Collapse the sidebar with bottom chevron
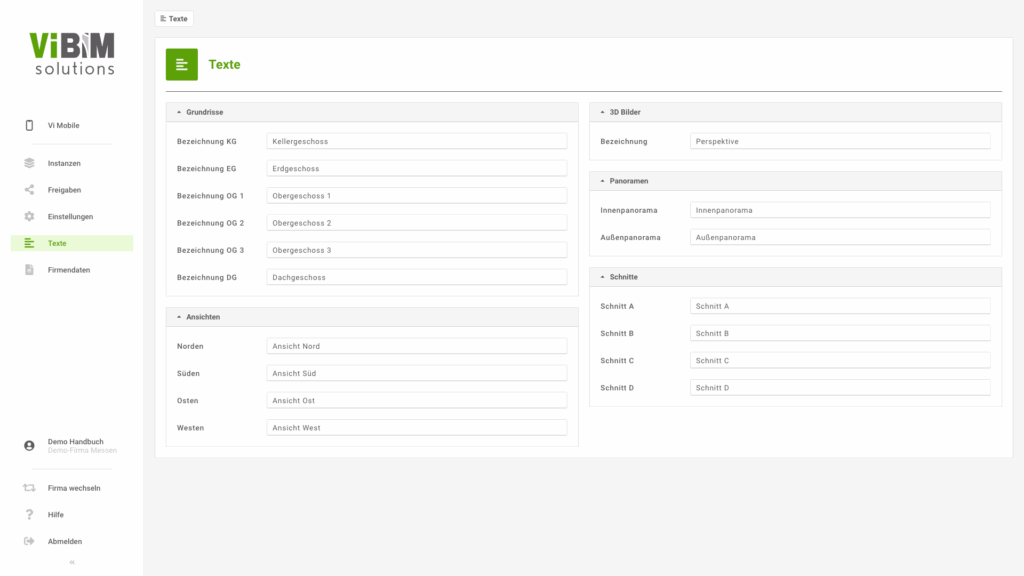 [x=71, y=562]
